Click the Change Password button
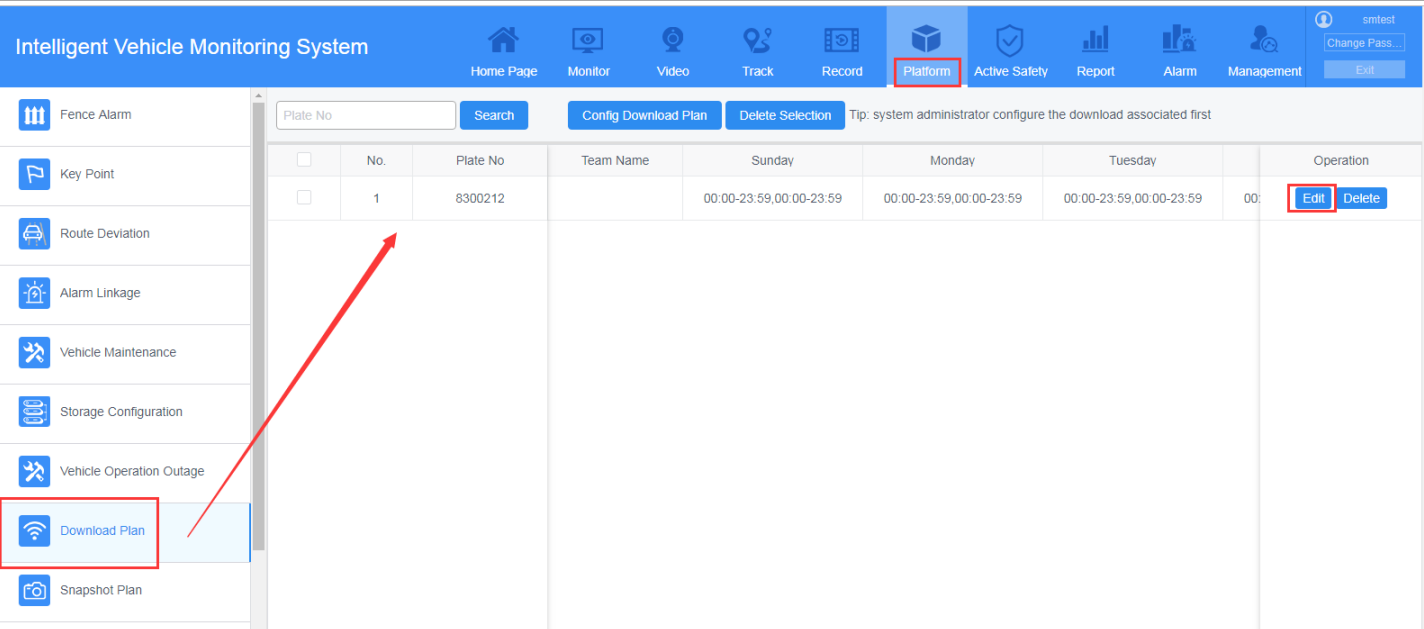Viewport: 1424px width, 629px height. tap(1364, 43)
